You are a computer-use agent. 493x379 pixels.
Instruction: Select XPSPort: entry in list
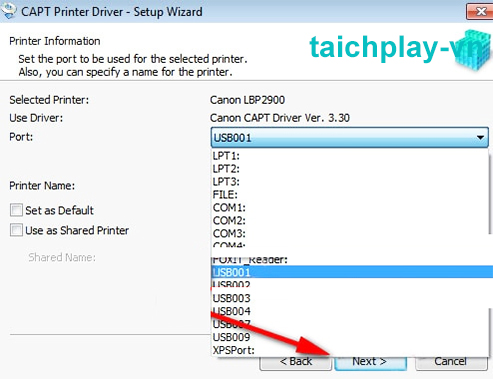click(x=350, y=350)
